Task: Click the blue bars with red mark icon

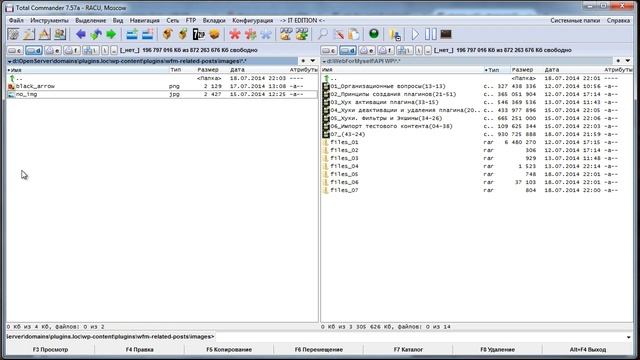Action: point(147,34)
